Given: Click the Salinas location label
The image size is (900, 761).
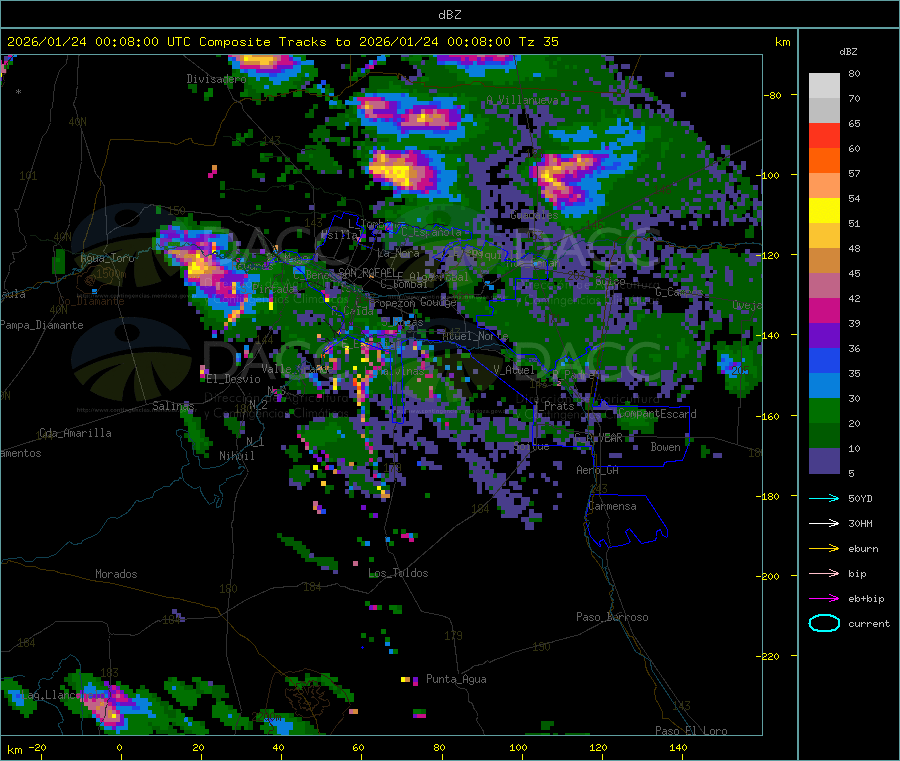Looking at the screenshot, I should (x=173, y=406).
